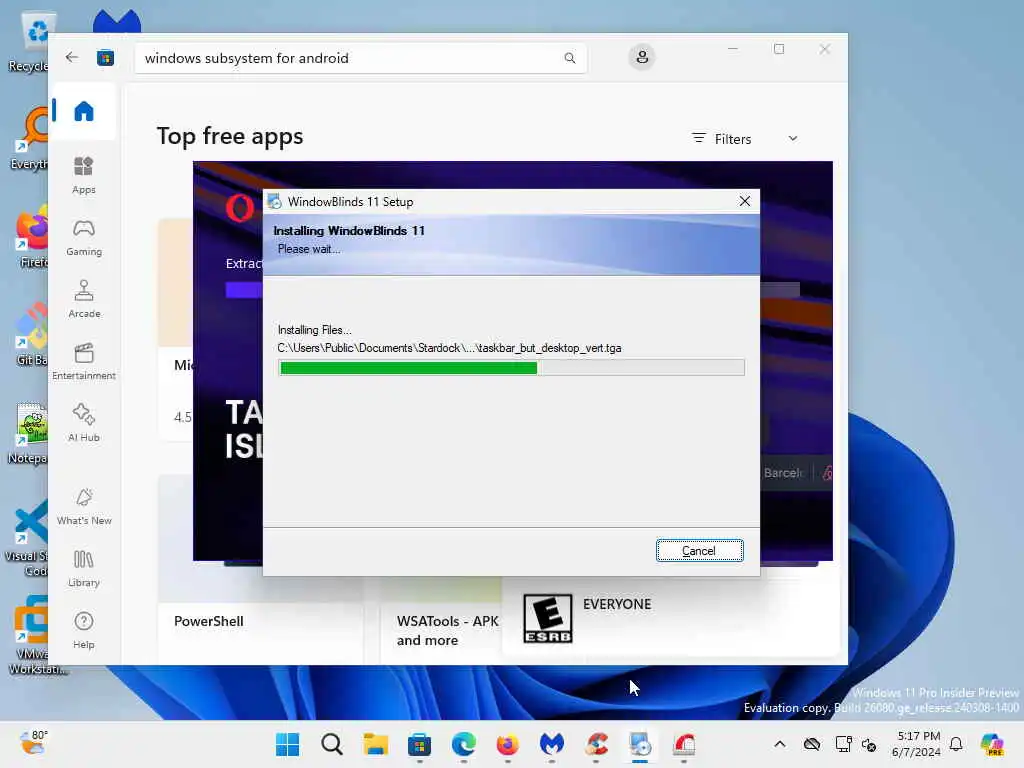1024x768 pixels.
Task: Switch to Microsoft Store on taskbar
Action: point(419,744)
